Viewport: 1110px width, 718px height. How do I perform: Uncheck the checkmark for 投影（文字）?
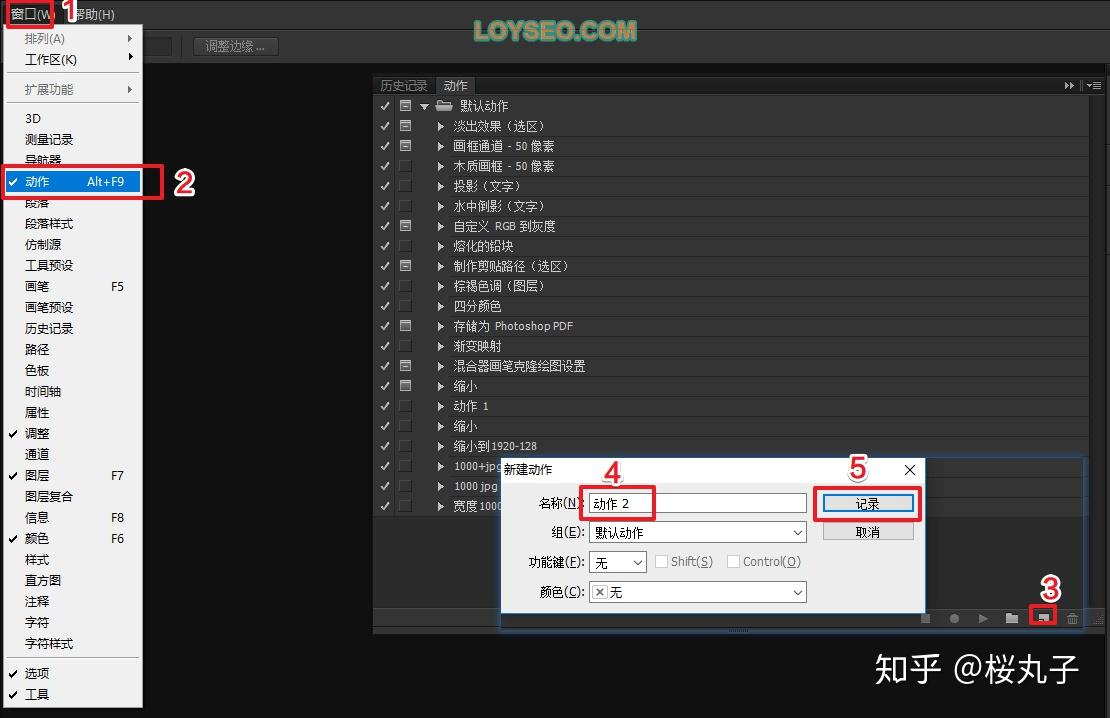pyautogui.click(x=384, y=186)
